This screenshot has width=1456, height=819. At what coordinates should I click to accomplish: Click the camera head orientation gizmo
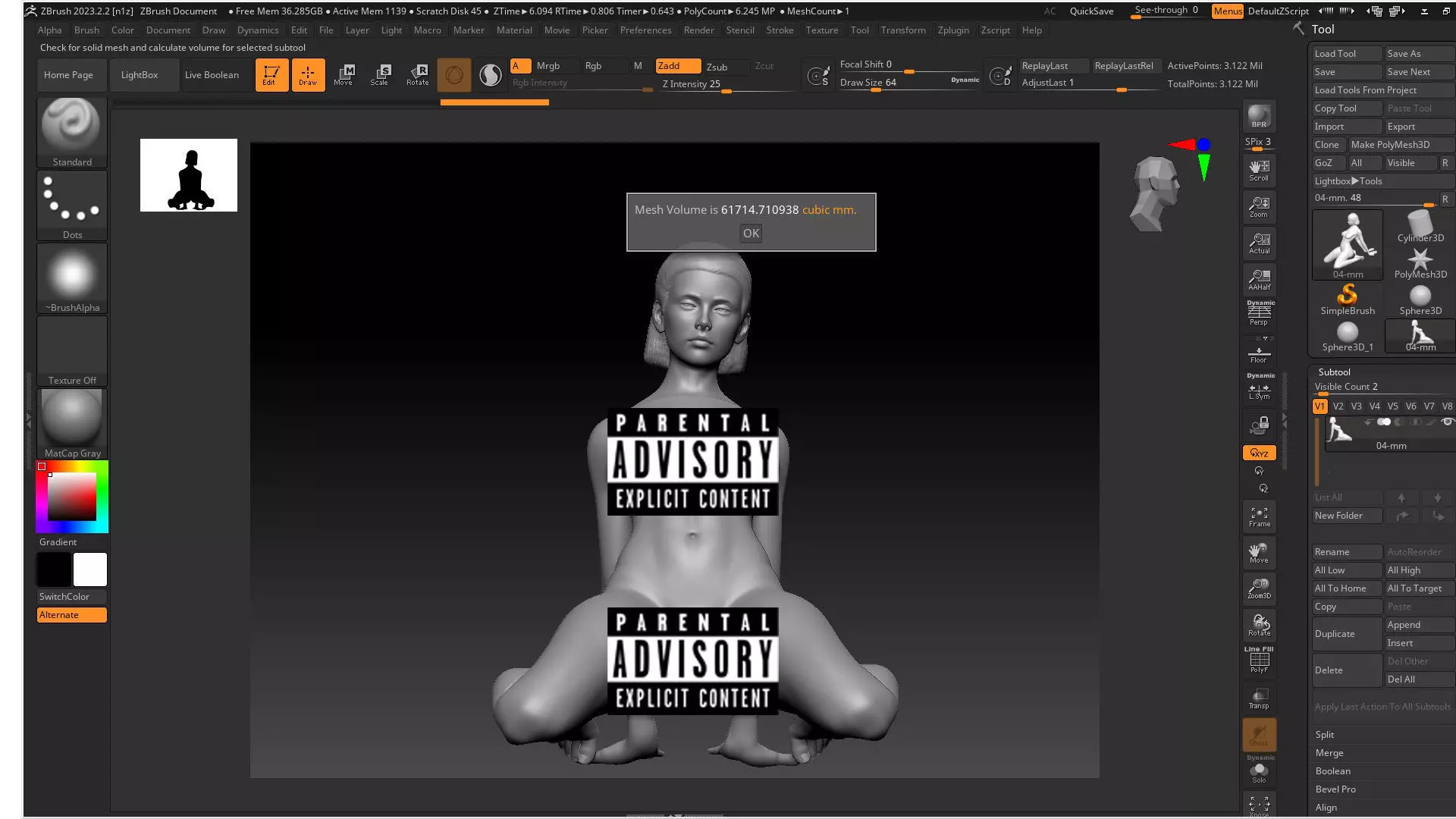point(1154,193)
